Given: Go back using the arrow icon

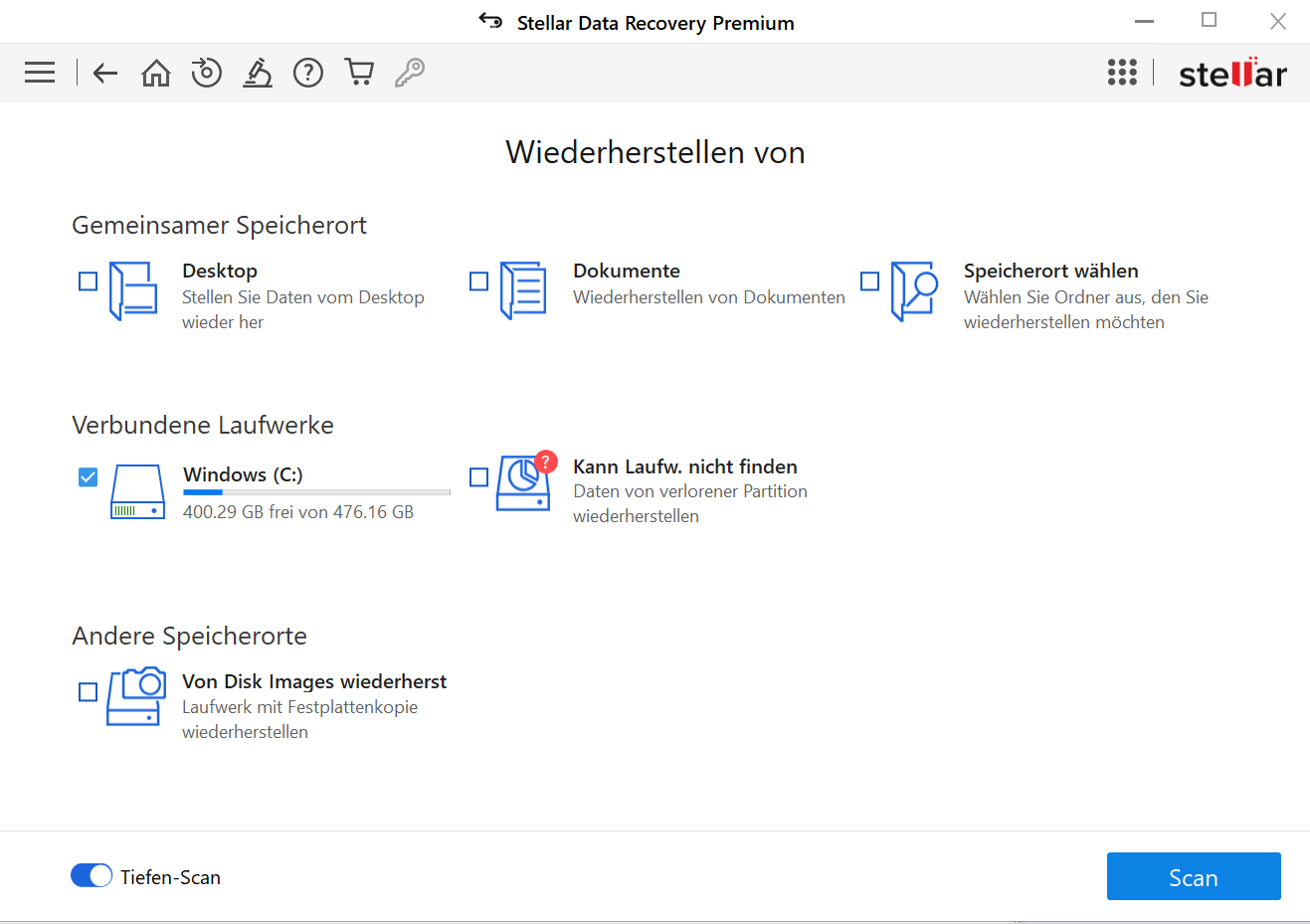Looking at the screenshot, I should click(x=104, y=73).
